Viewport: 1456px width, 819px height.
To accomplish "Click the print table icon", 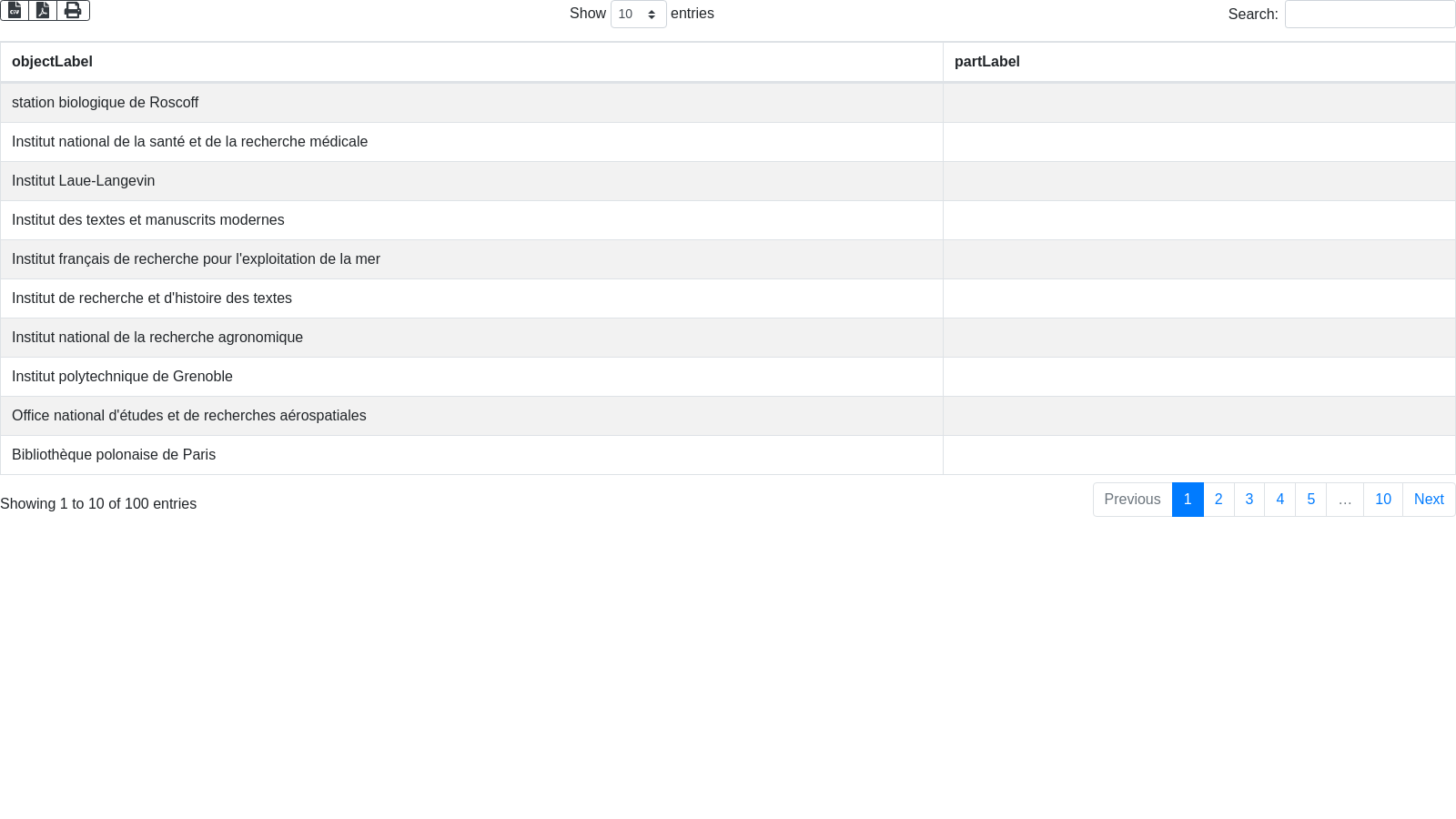I will click(73, 10).
